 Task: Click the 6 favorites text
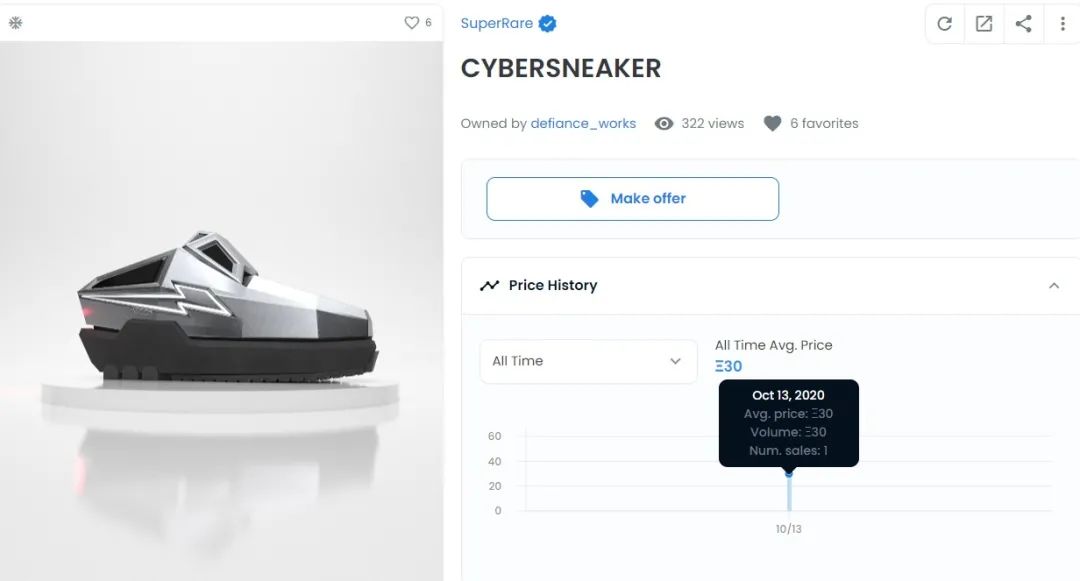(x=824, y=123)
